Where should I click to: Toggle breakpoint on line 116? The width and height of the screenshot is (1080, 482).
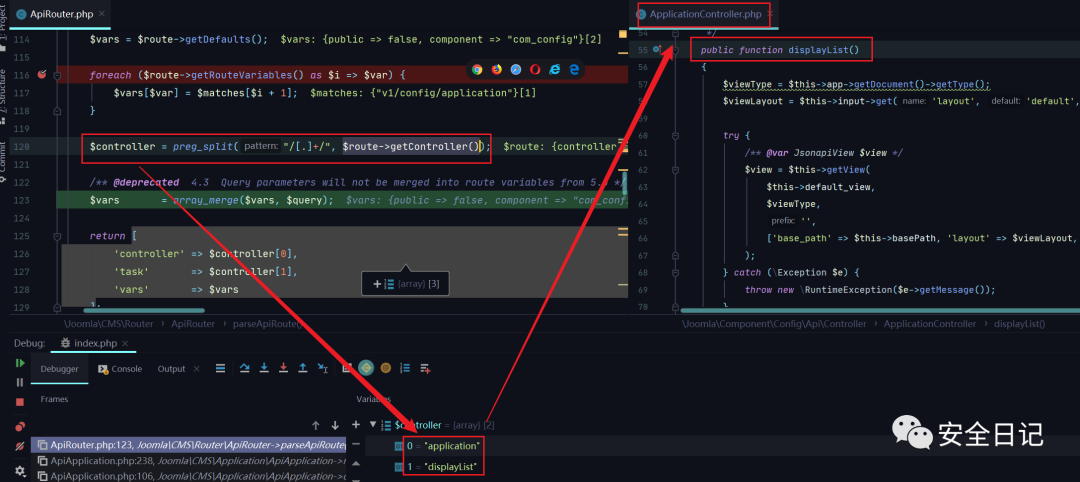pos(42,75)
